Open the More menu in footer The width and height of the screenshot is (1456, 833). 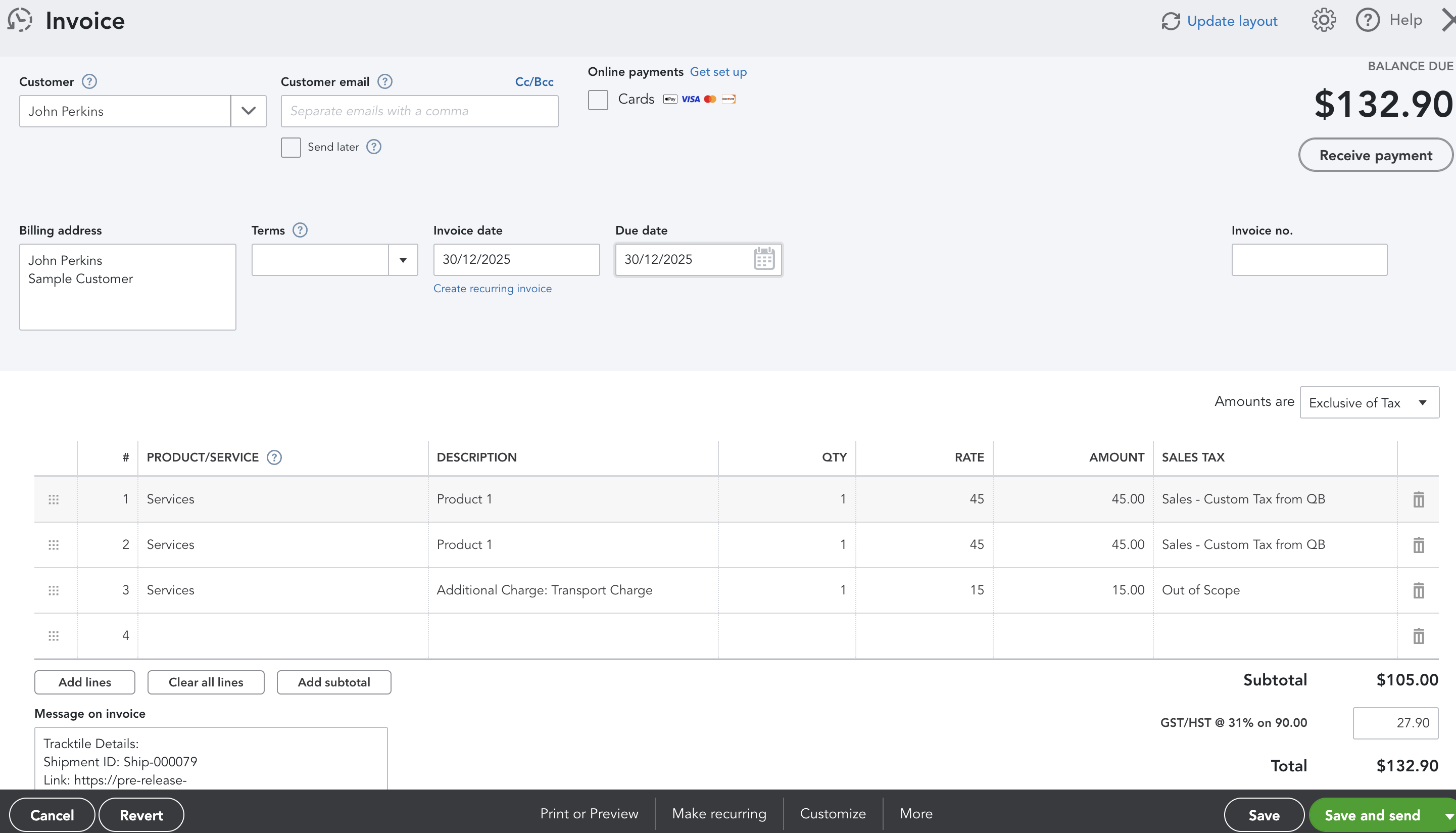click(916, 814)
